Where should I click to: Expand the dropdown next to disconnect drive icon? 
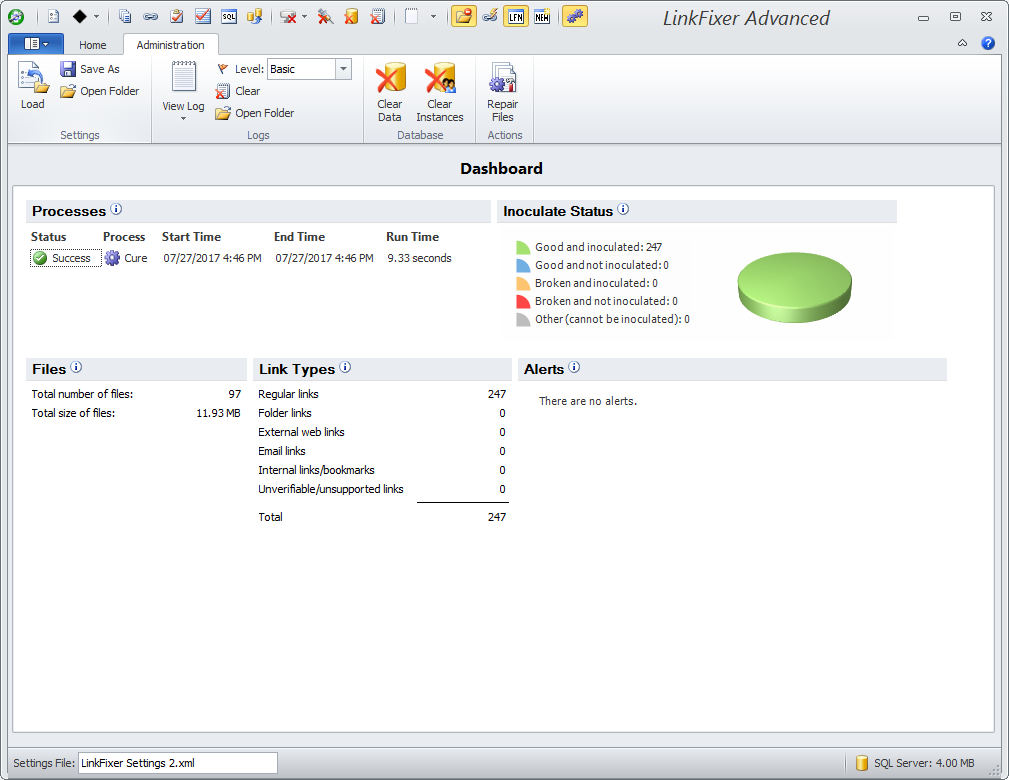point(304,17)
